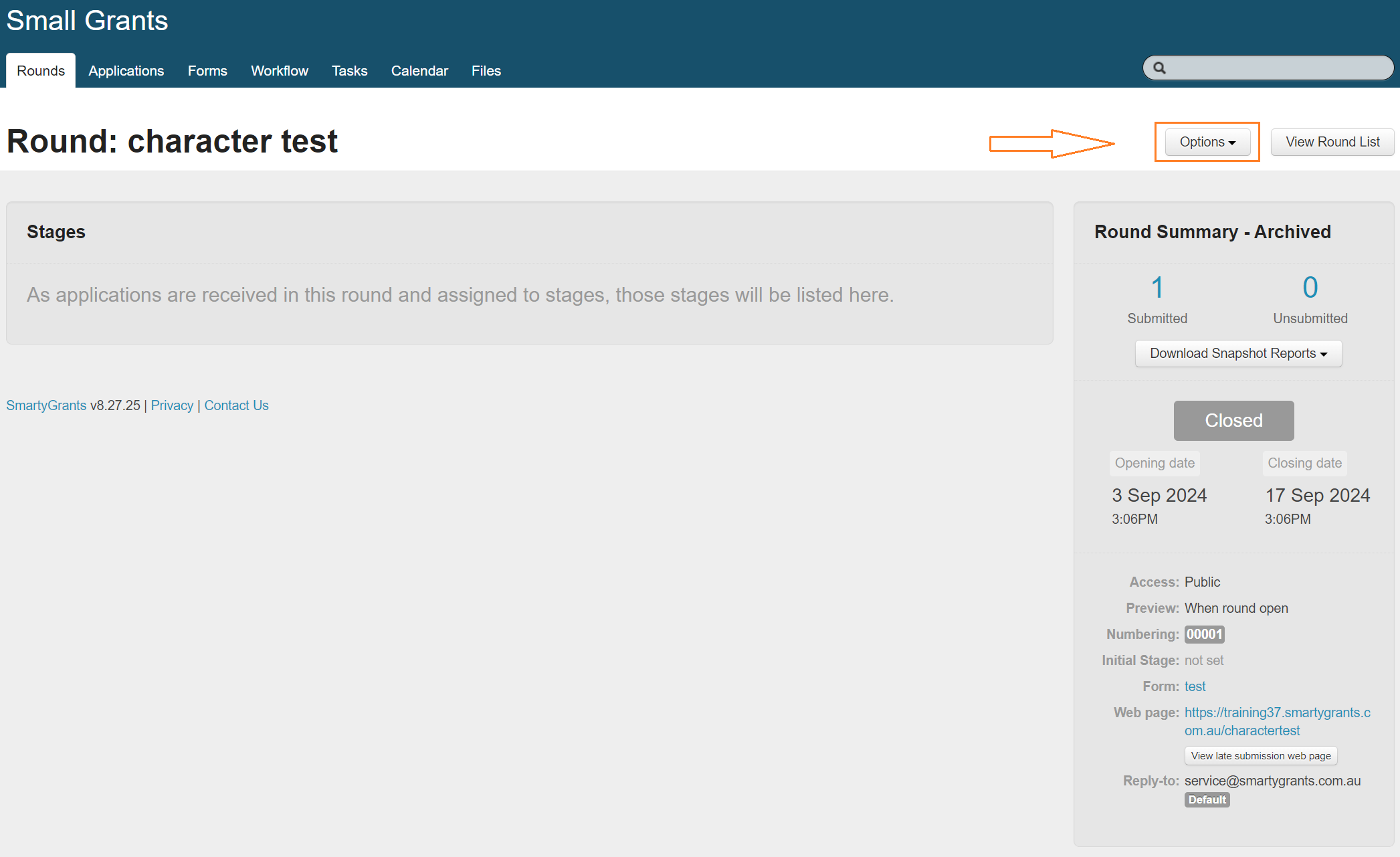Click View Round List button
This screenshot has width=1400, height=857.
[1332, 142]
